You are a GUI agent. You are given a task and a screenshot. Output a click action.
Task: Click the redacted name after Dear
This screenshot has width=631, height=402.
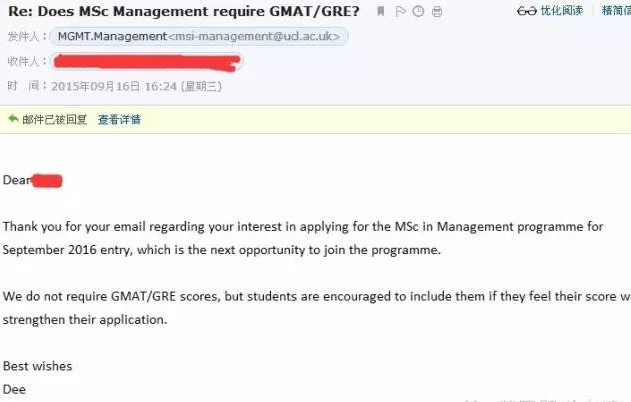47,181
